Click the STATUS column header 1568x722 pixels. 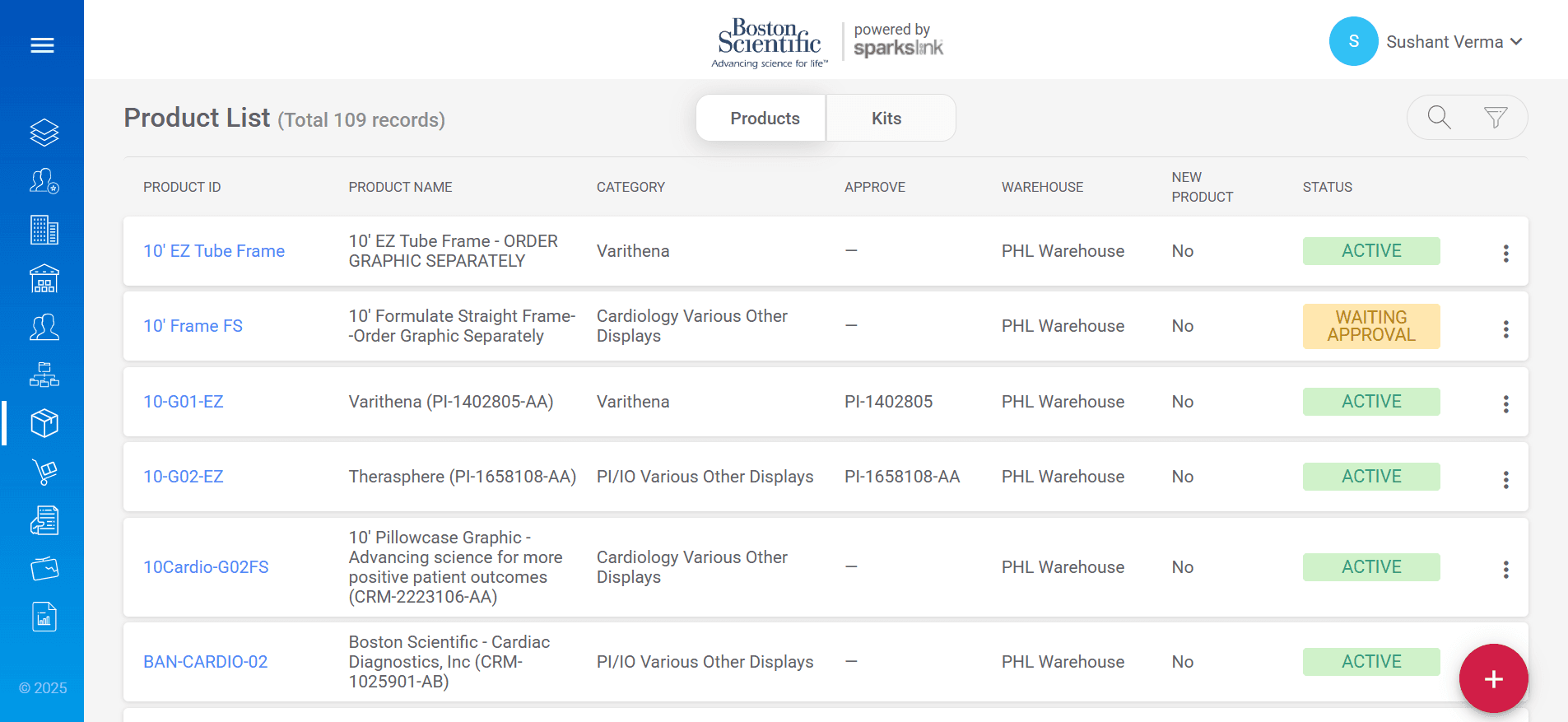1327,187
